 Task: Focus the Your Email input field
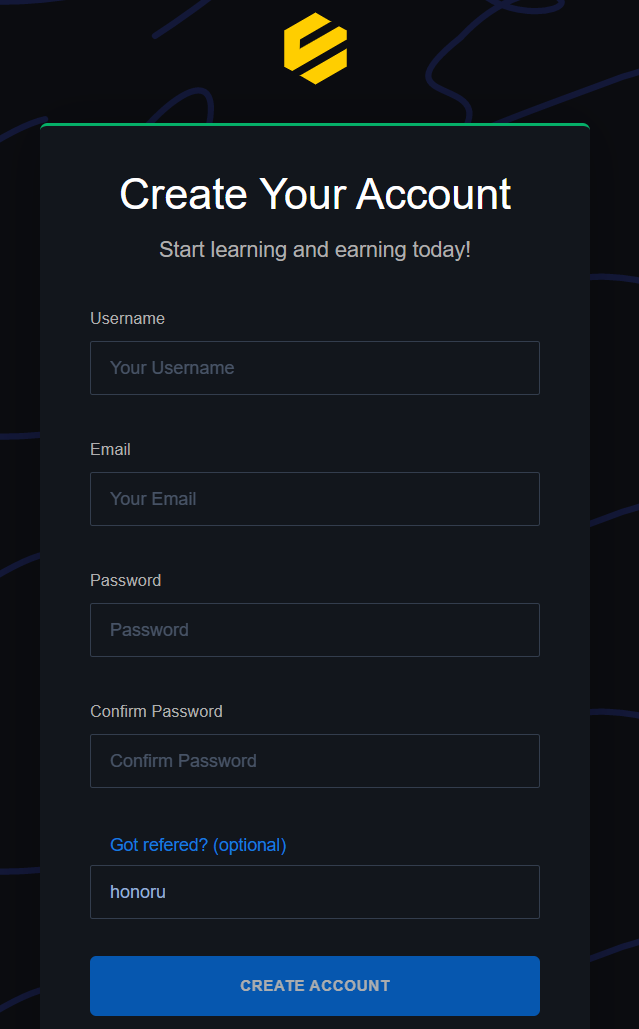(x=315, y=499)
